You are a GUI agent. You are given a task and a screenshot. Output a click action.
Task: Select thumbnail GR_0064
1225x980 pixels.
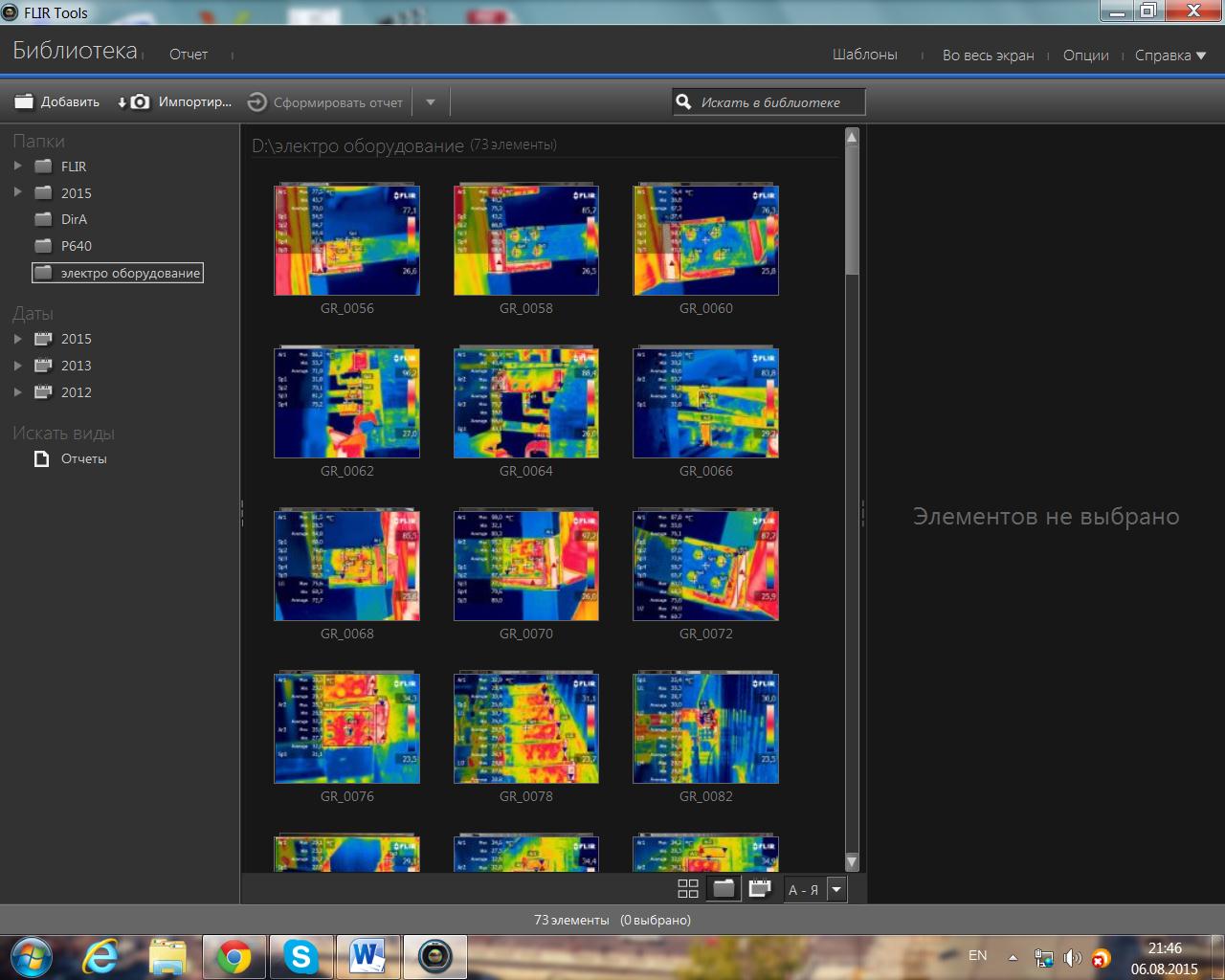525,403
